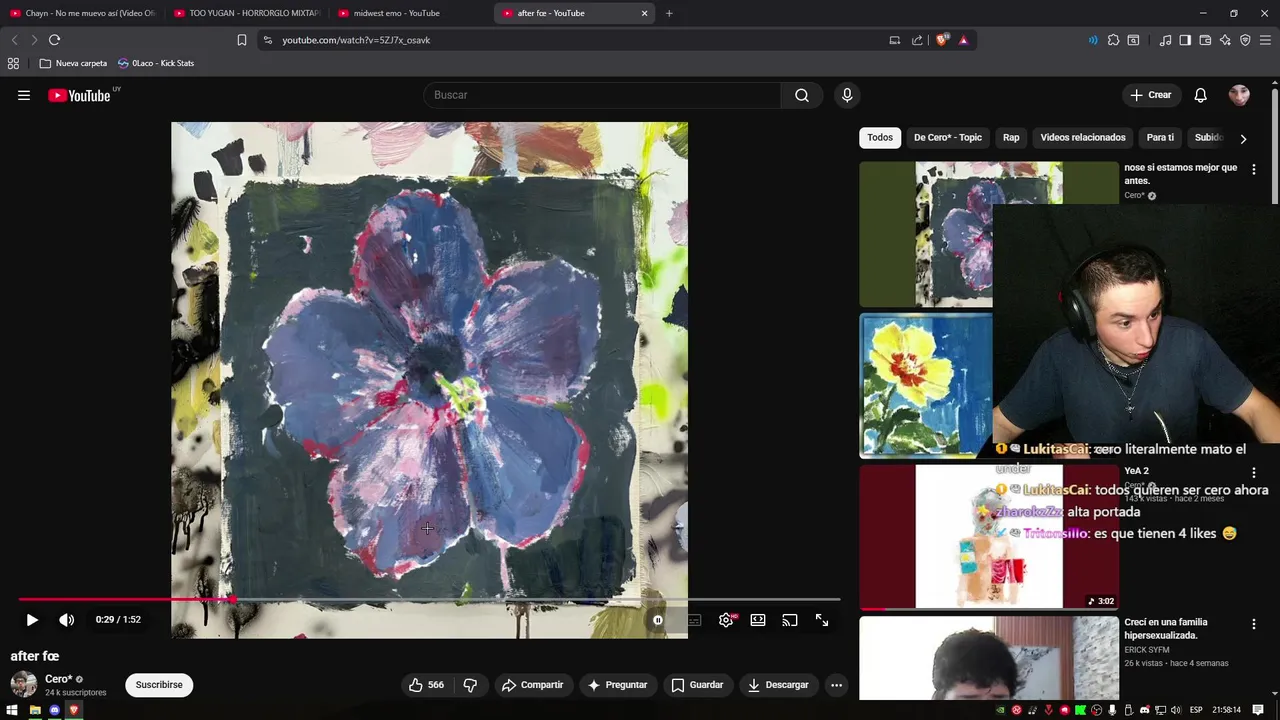The width and height of the screenshot is (1280, 720).
Task: Dislike the after fœ video
Action: point(470,685)
